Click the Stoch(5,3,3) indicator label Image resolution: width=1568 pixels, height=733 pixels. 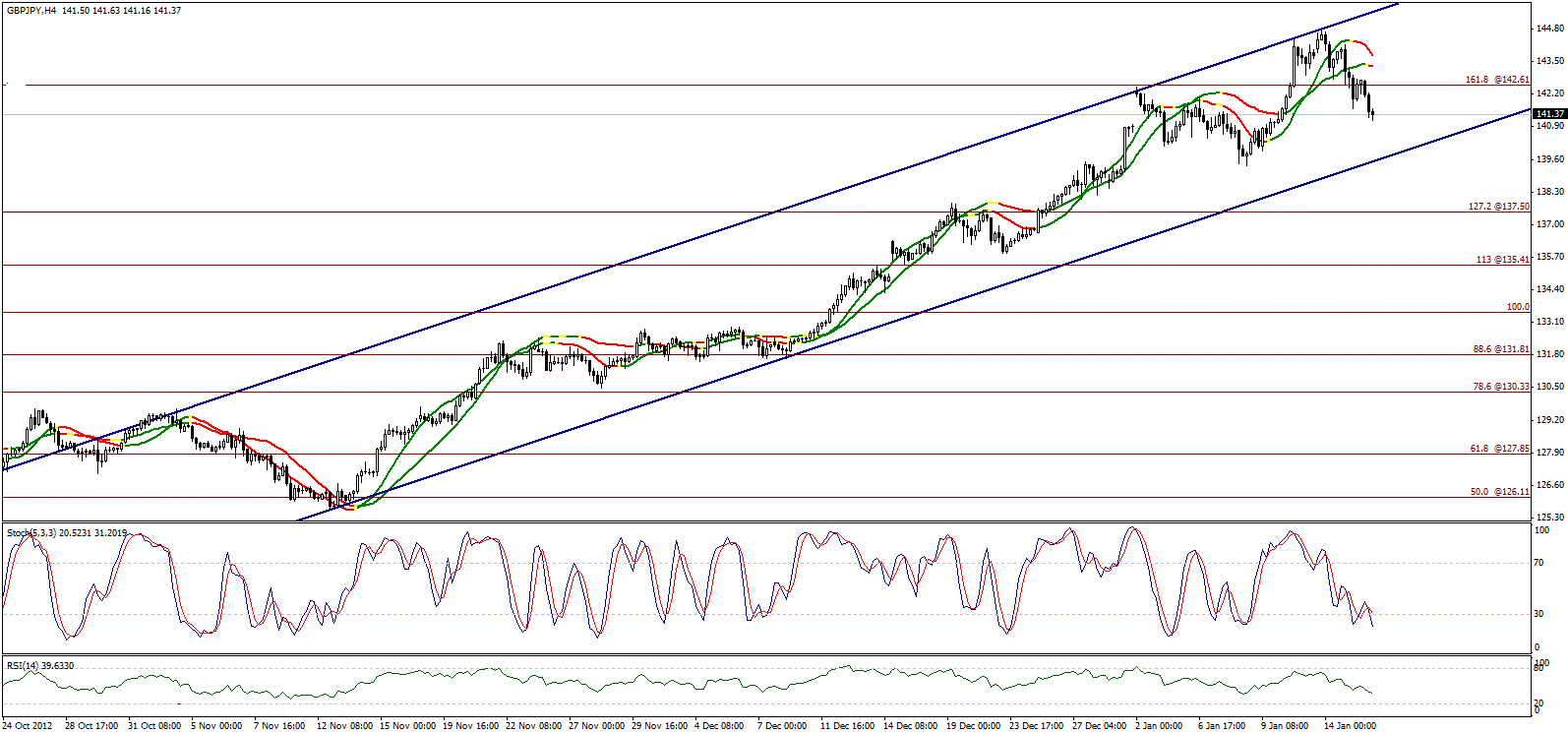pyautogui.click(x=67, y=533)
